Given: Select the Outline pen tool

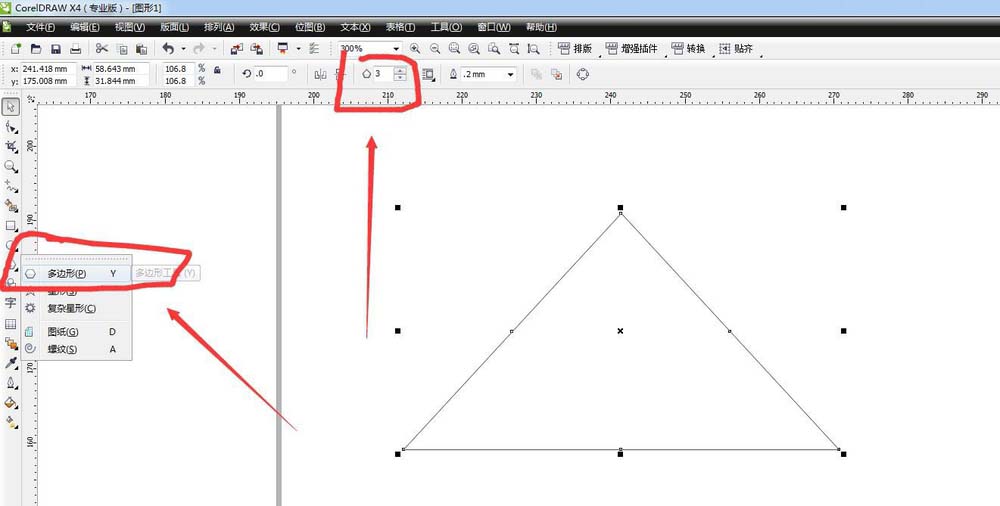Looking at the screenshot, I should [x=11, y=383].
